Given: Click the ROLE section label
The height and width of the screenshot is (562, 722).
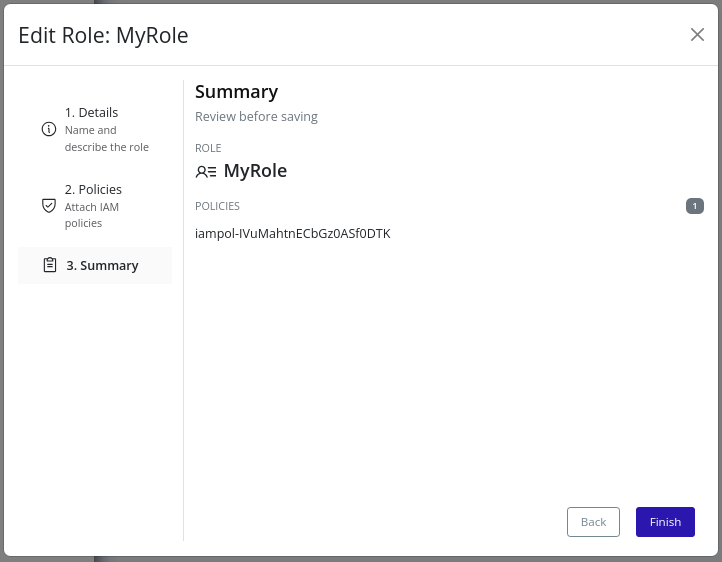Looking at the screenshot, I should coord(208,148).
